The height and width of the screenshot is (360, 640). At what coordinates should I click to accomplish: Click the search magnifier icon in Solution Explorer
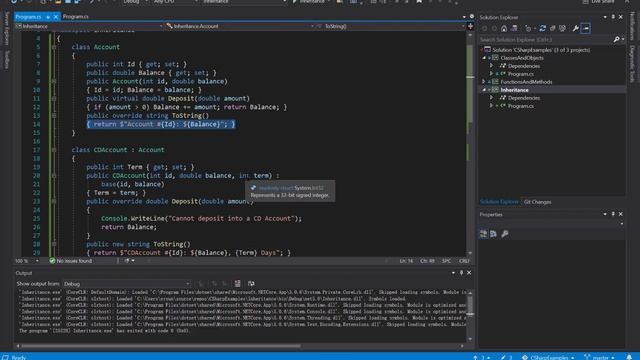tap(616, 40)
